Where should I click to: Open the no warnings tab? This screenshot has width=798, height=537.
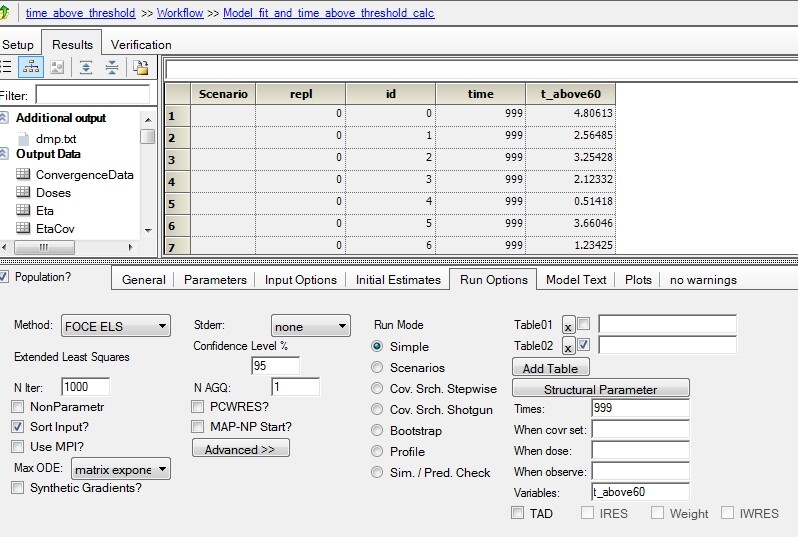[703, 280]
